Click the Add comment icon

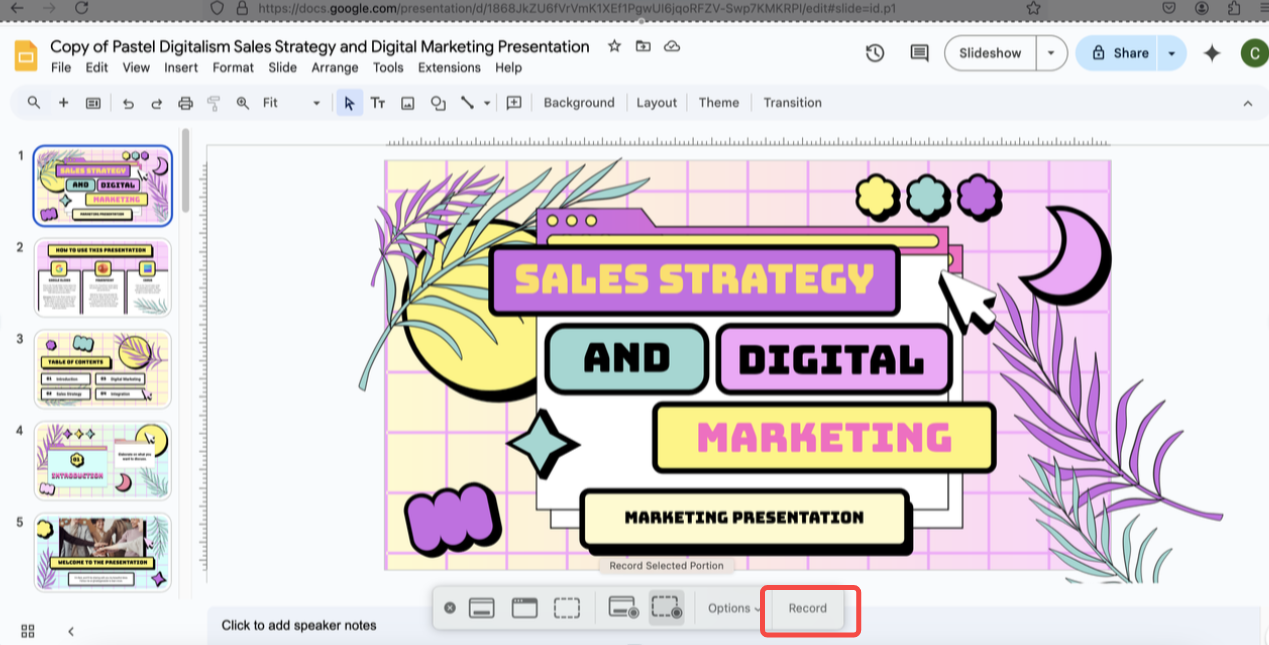tap(514, 103)
